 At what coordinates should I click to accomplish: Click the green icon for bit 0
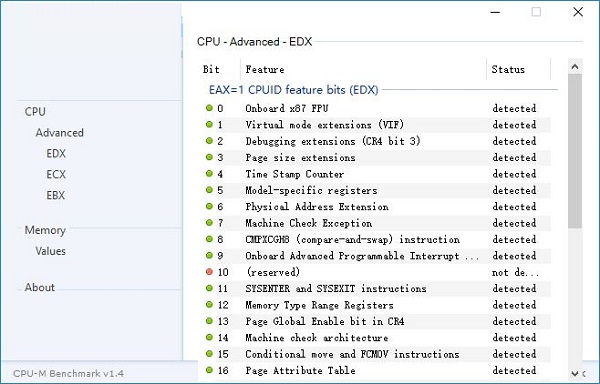click(x=209, y=108)
